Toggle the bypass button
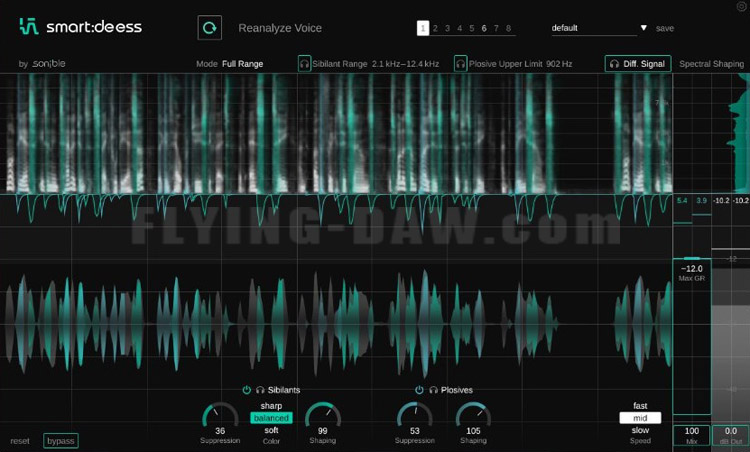The height and width of the screenshot is (452, 750). (61, 441)
